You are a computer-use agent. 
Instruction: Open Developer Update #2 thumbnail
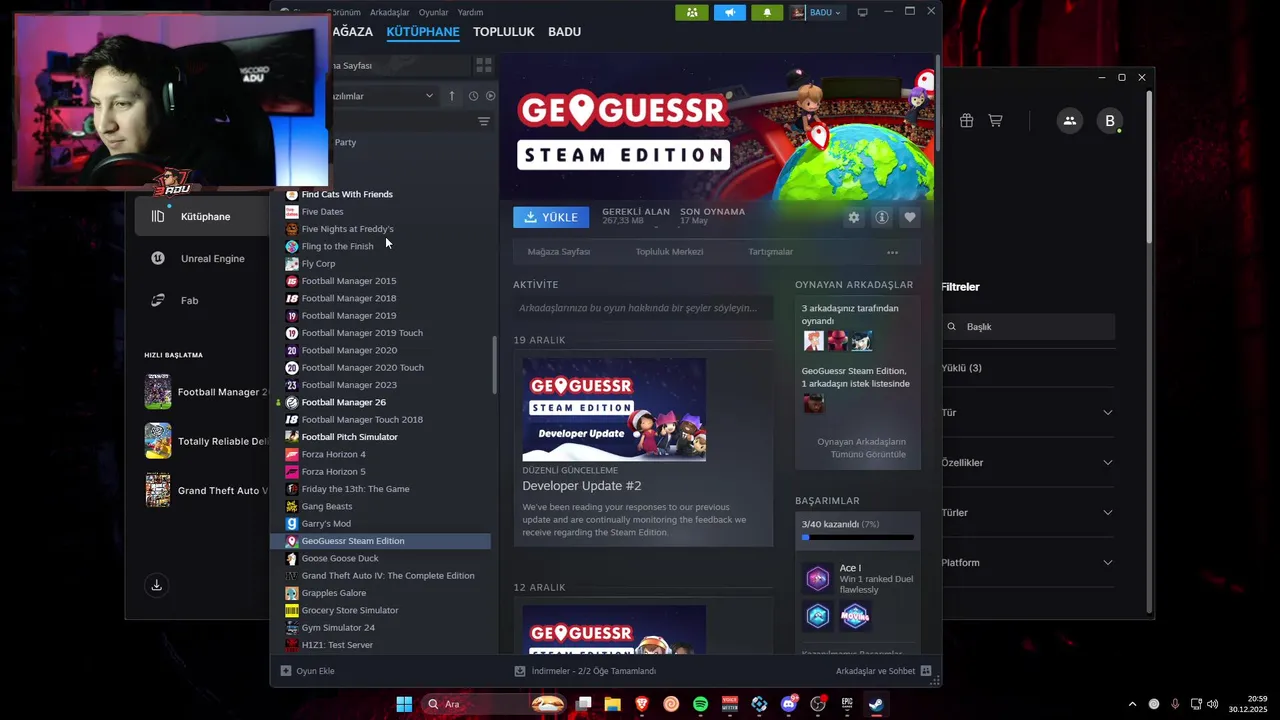pos(614,409)
